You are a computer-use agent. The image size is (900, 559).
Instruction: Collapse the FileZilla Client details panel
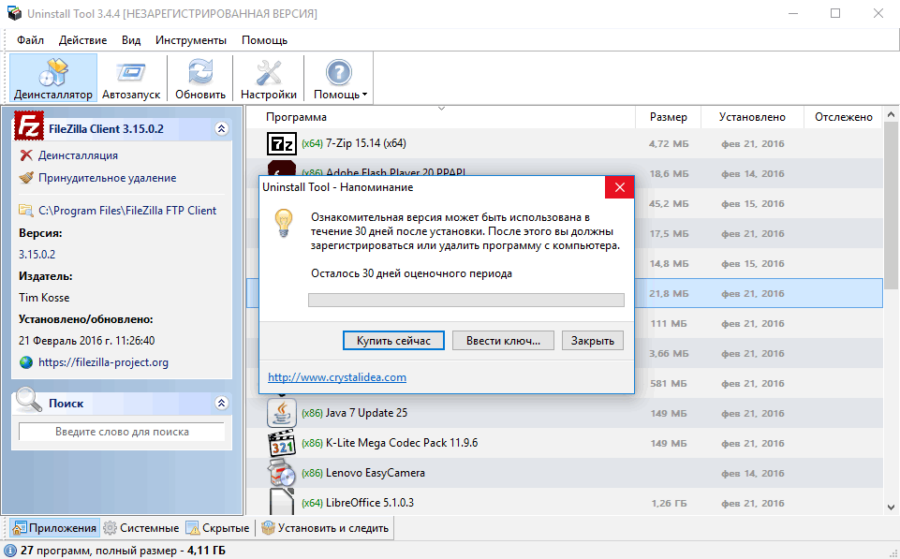(222, 129)
